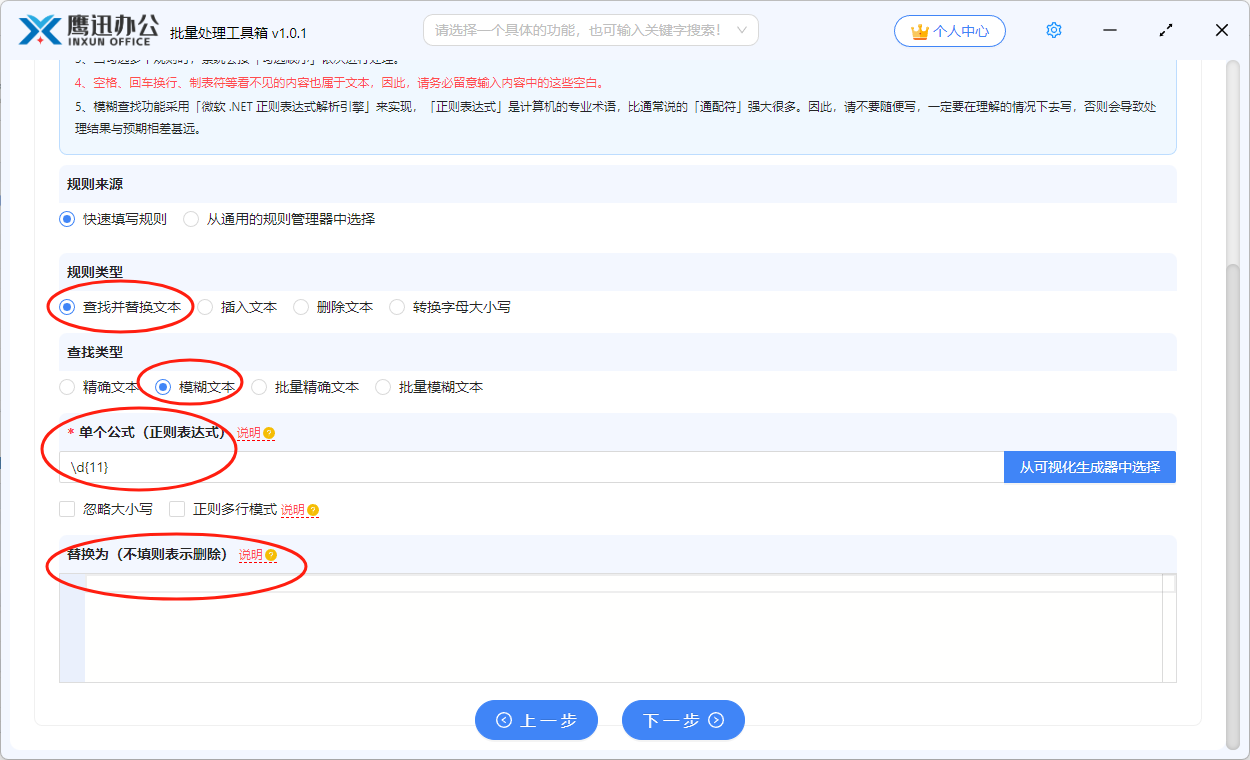This screenshot has width=1250, height=760.
Task: Click help icon next to 单个公式 说明
Action: [x=269, y=433]
